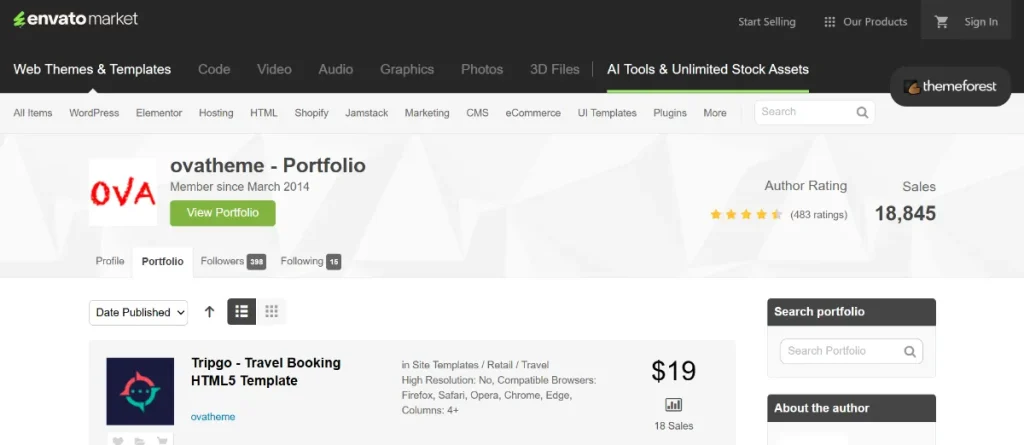The height and width of the screenshot is (445, 1024).
Task: Switch to the Profile tab
Action: [110, 261]
